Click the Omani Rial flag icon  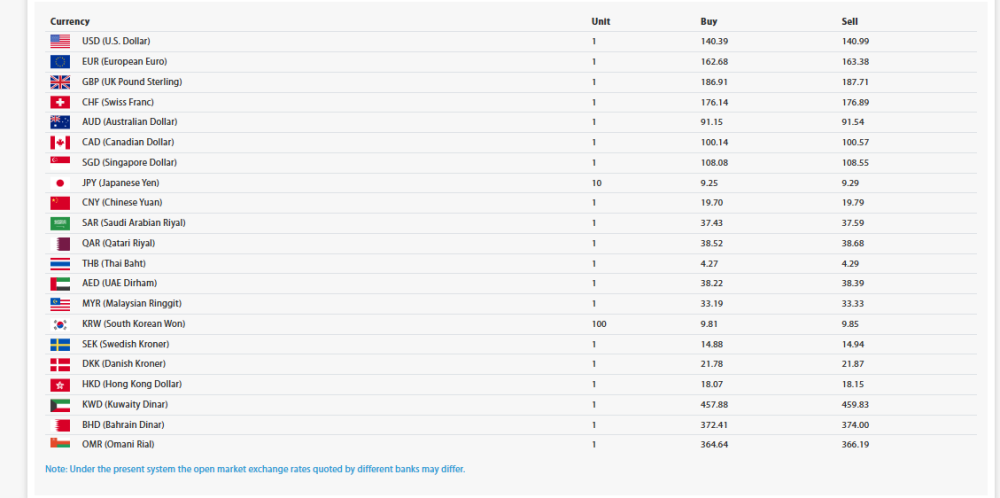pyautogui.click(x=60, y=444)
